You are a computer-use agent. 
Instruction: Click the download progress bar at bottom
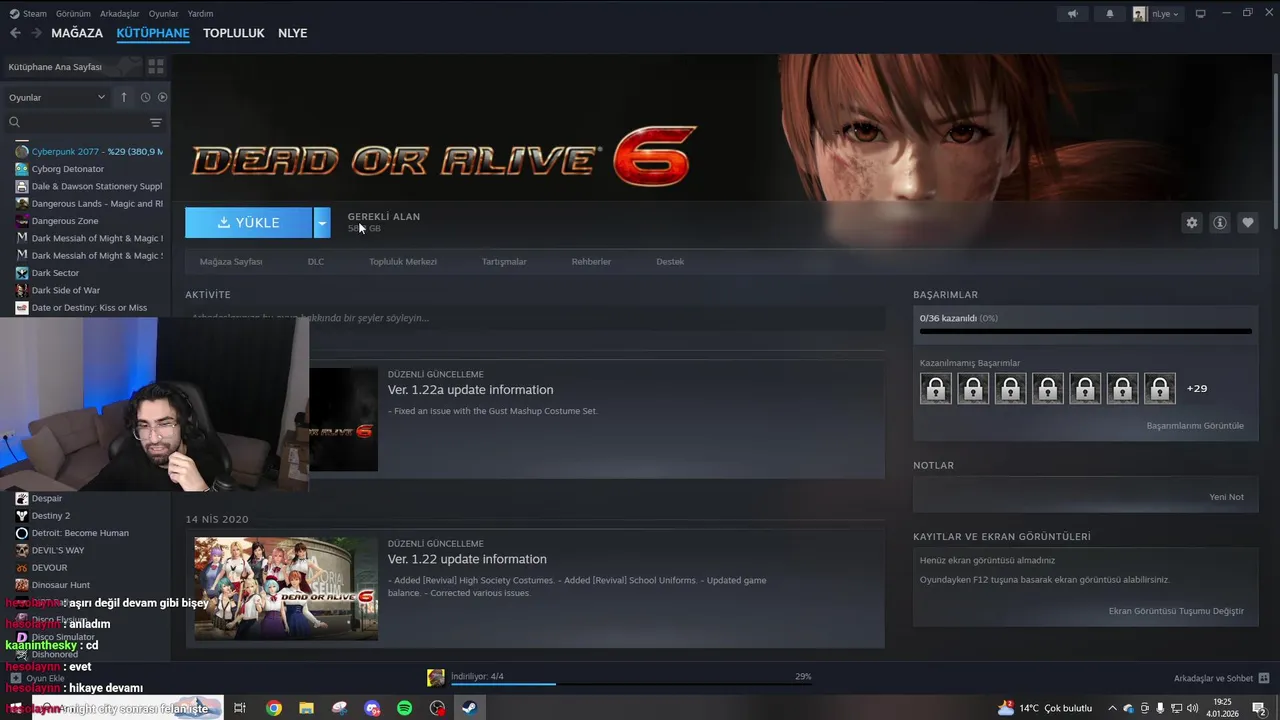618,683
